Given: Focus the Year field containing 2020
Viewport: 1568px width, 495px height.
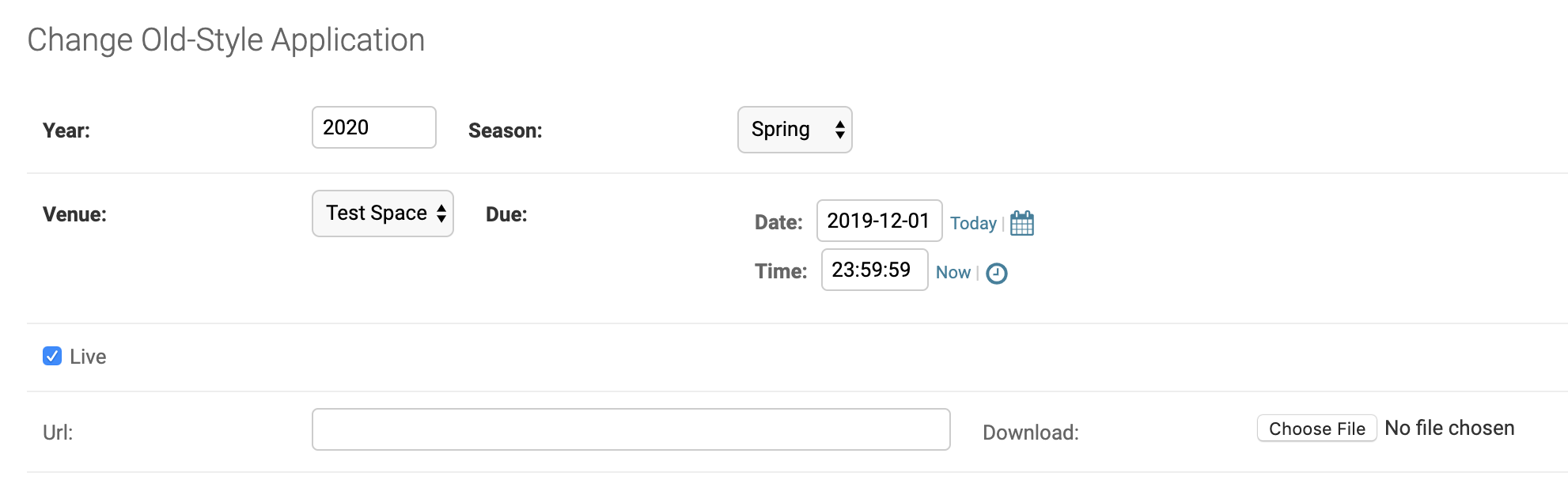Looking at the screenshot, I should (x=374, y=127).
